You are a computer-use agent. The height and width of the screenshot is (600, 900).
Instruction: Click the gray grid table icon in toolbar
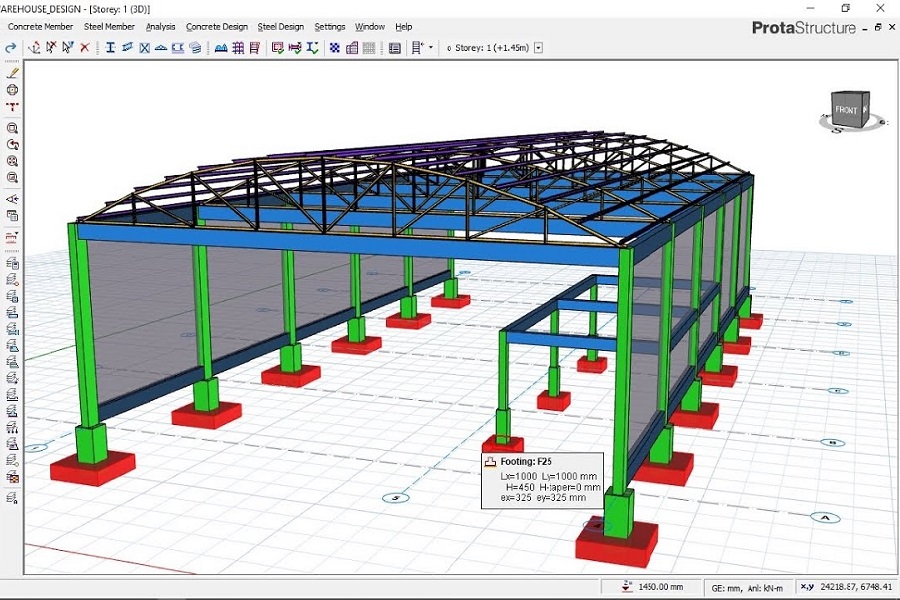(369, 48)
